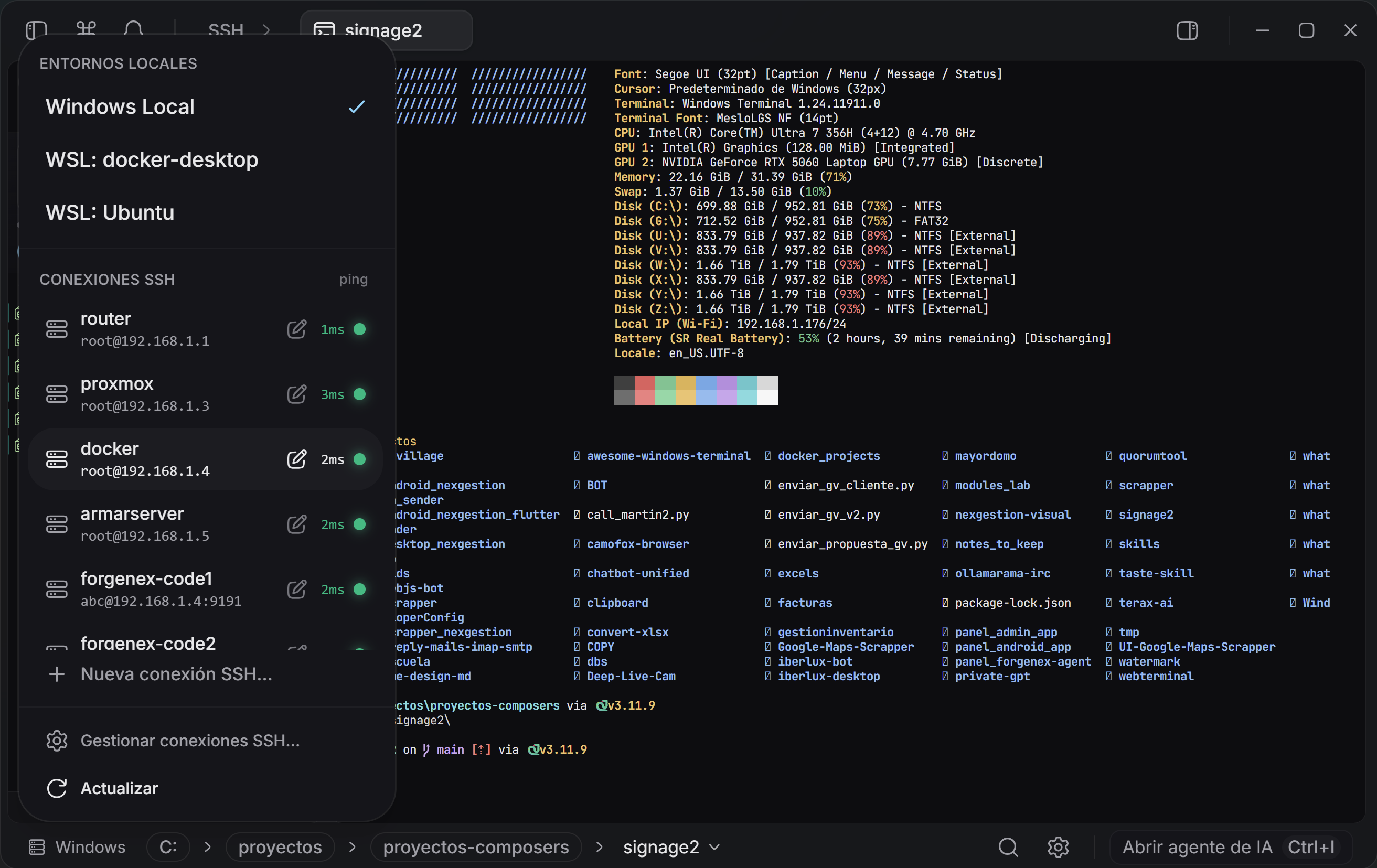Click the green status dot for docker
Screen dimensions: 1377x868
click(360, 459)
